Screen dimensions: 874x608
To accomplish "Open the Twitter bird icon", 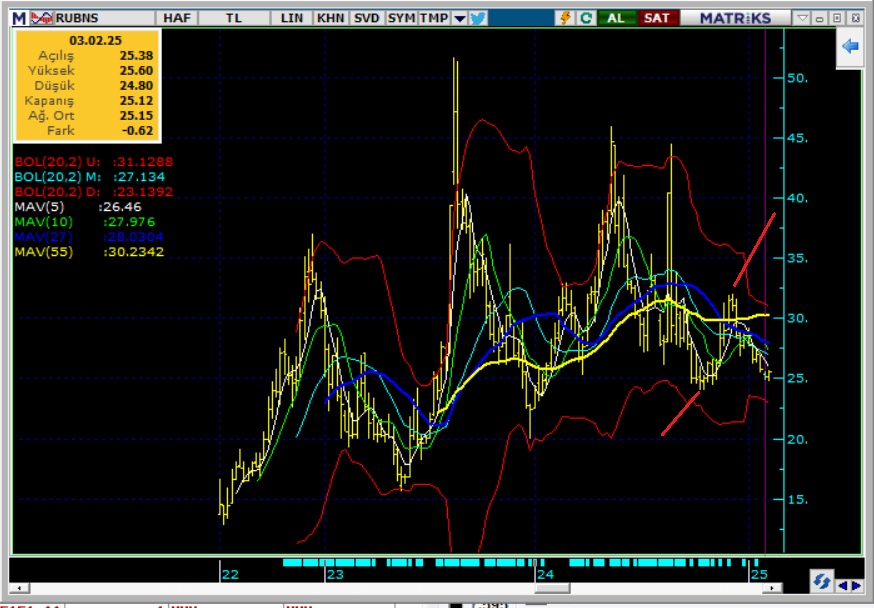I will tap(478, 18).
